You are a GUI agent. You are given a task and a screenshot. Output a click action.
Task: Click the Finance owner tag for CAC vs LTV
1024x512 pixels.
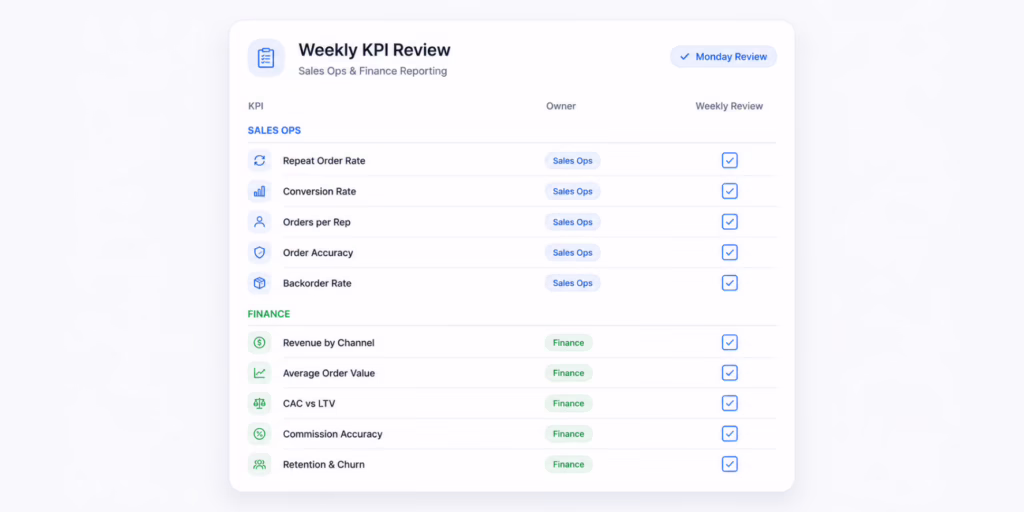point(569,403)
